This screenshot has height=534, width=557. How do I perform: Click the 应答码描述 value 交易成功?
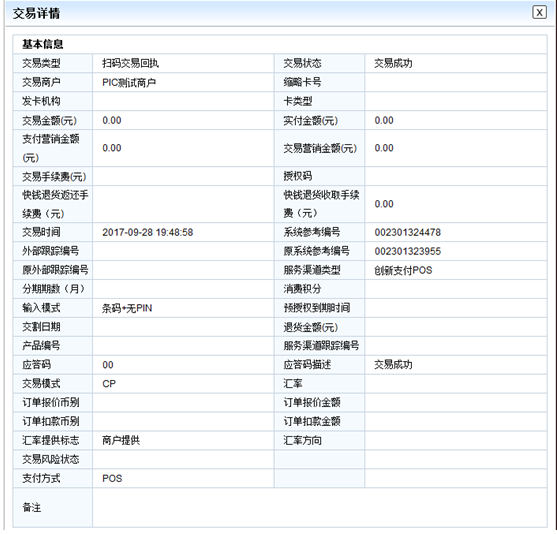393,365
